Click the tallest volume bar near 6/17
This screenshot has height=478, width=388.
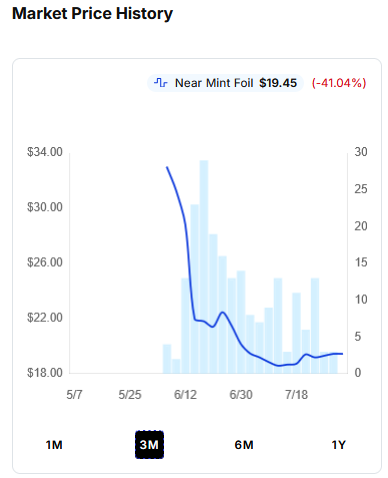[204, 267]
